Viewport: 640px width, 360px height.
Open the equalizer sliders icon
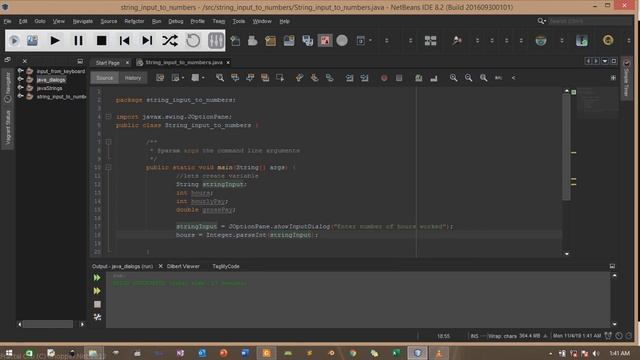click(x=216, y=40)
